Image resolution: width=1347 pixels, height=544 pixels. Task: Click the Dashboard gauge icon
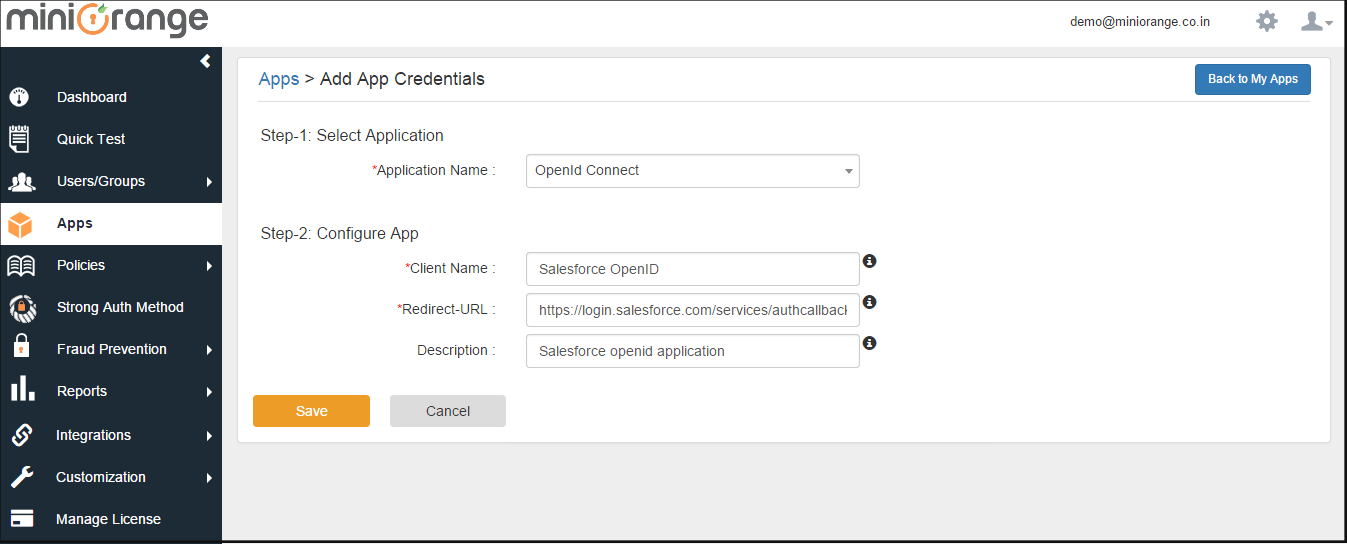(19, 97)
